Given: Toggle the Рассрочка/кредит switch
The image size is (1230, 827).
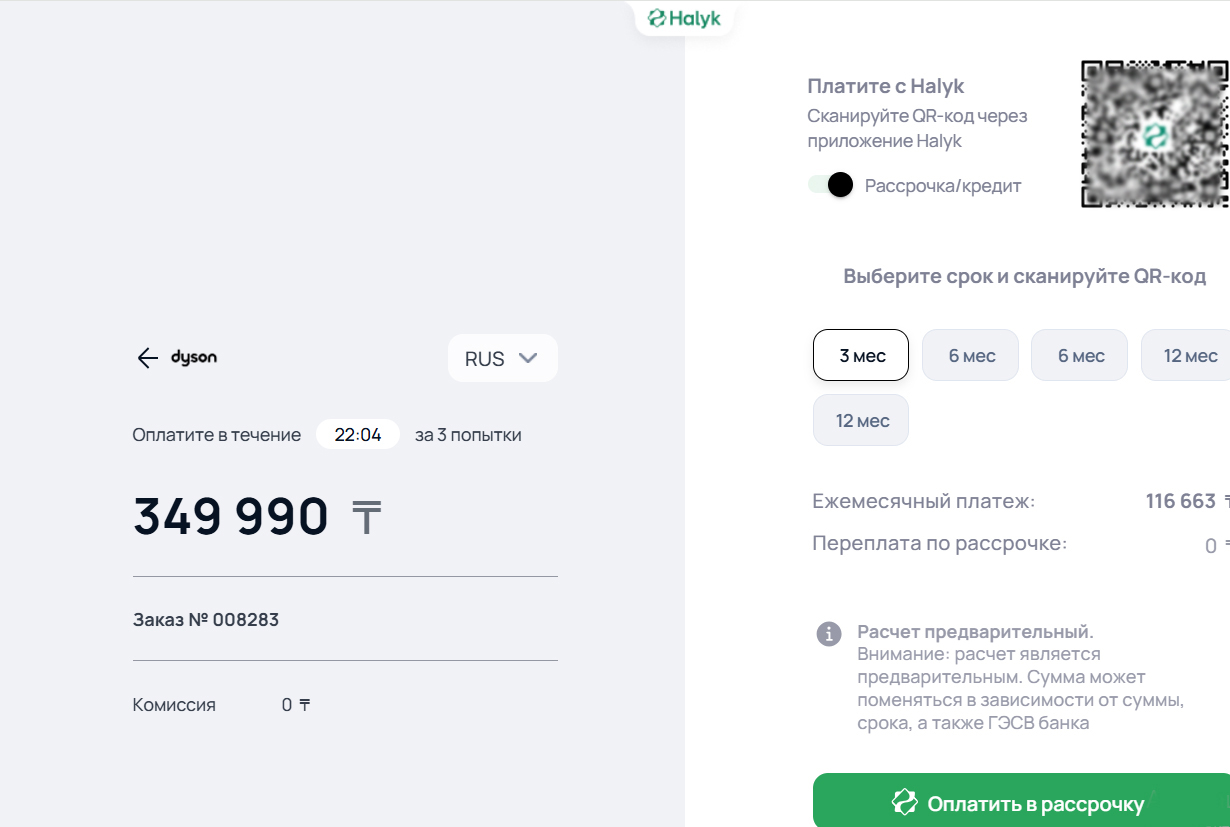Looking at the screenshot, I should click(x=831, y=185).
